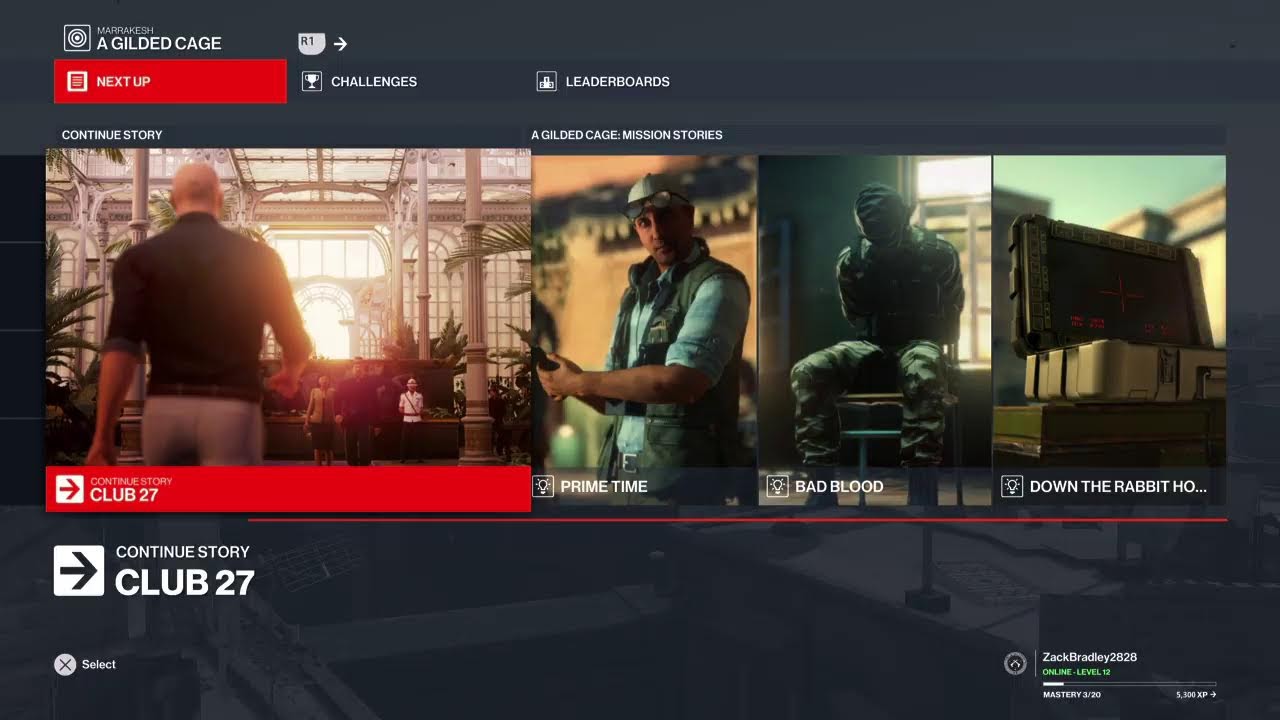Click the Bad Blood lightbulb icon
This screenshot has width=1280, height=720.
tap(777, 486)
